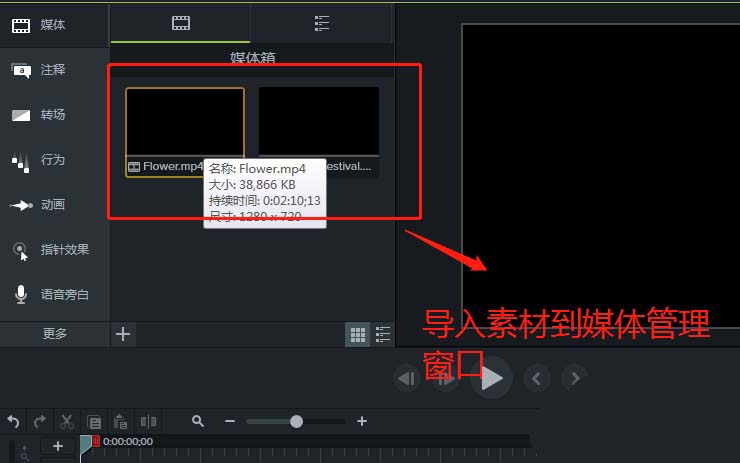Click the 更多 (More) button

click(x=55, y=334)
